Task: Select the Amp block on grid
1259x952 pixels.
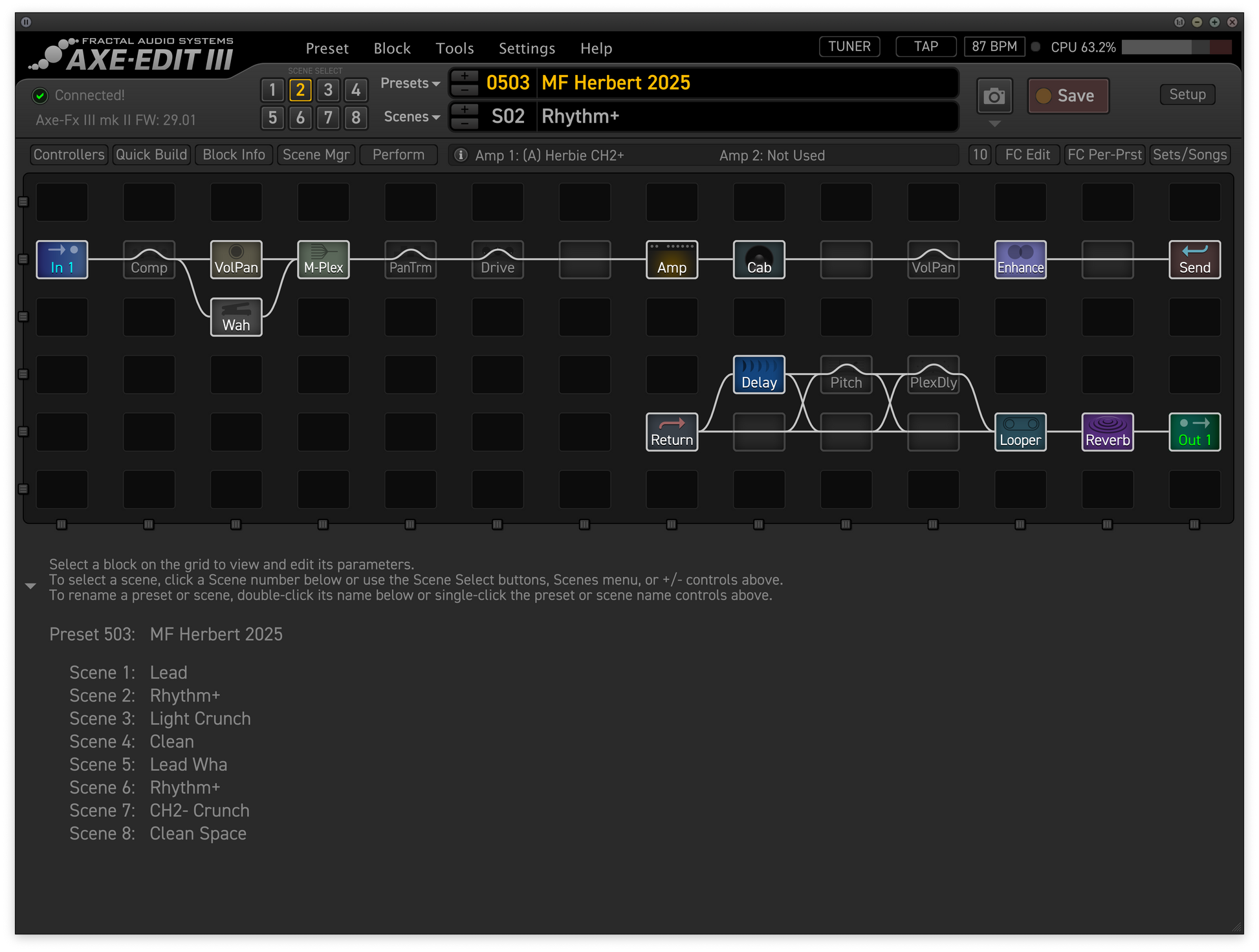Action: [672, 259]
